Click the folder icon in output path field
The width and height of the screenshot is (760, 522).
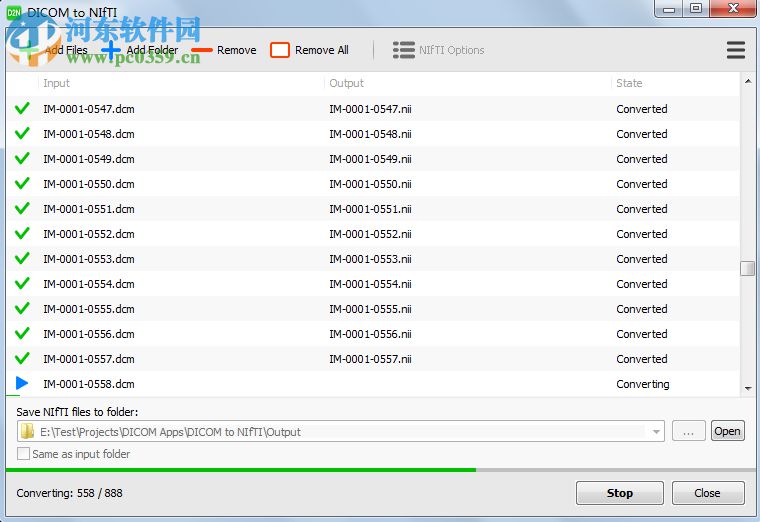pyautogui.click(x=28, y=431)
